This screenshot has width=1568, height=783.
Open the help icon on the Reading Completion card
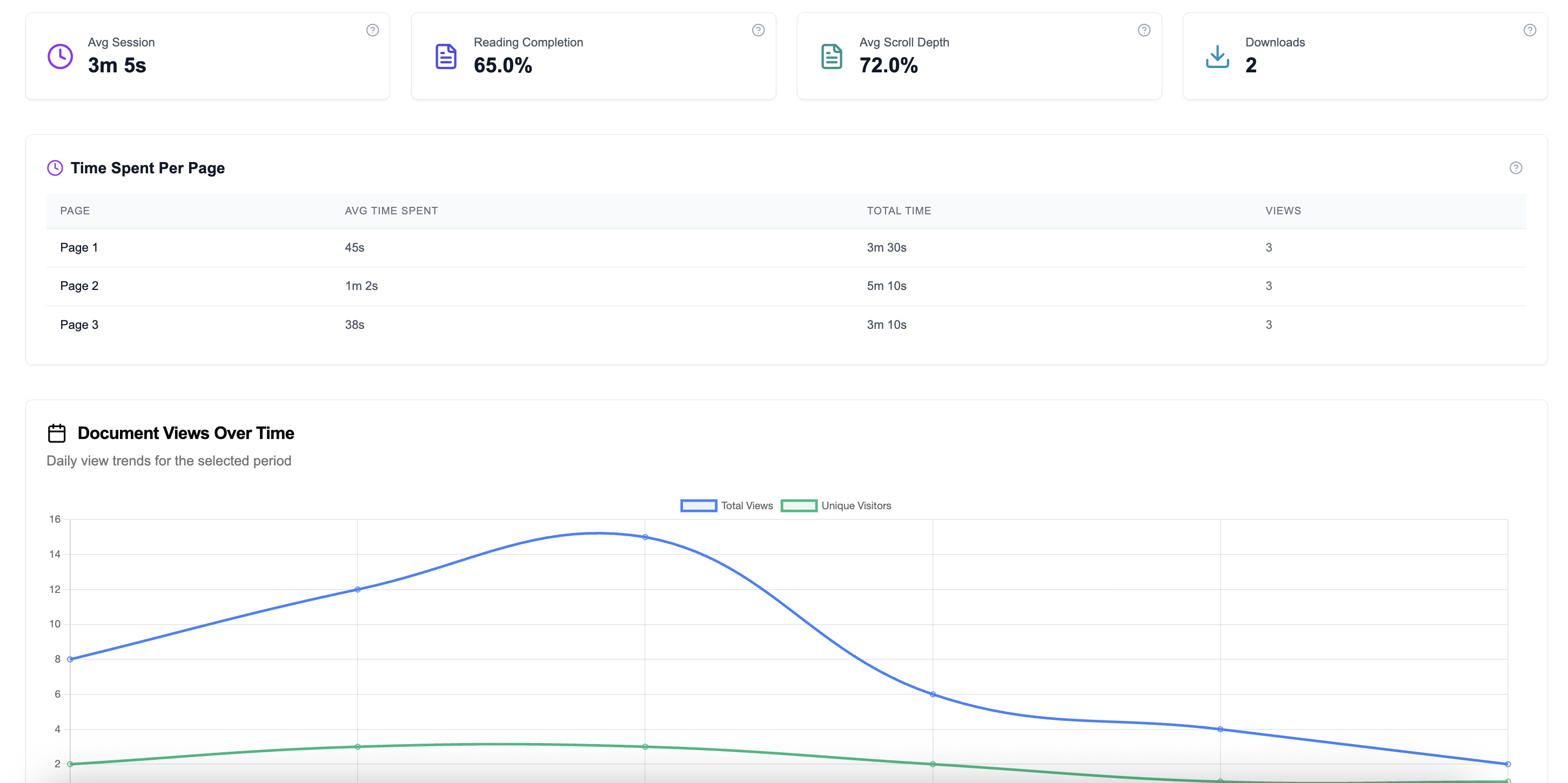(758, 30)
